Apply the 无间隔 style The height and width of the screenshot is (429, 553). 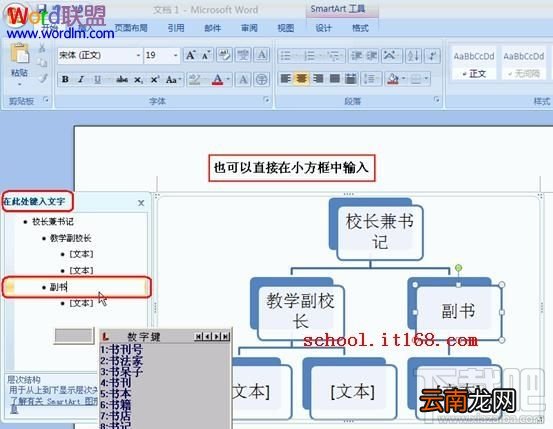524,64
